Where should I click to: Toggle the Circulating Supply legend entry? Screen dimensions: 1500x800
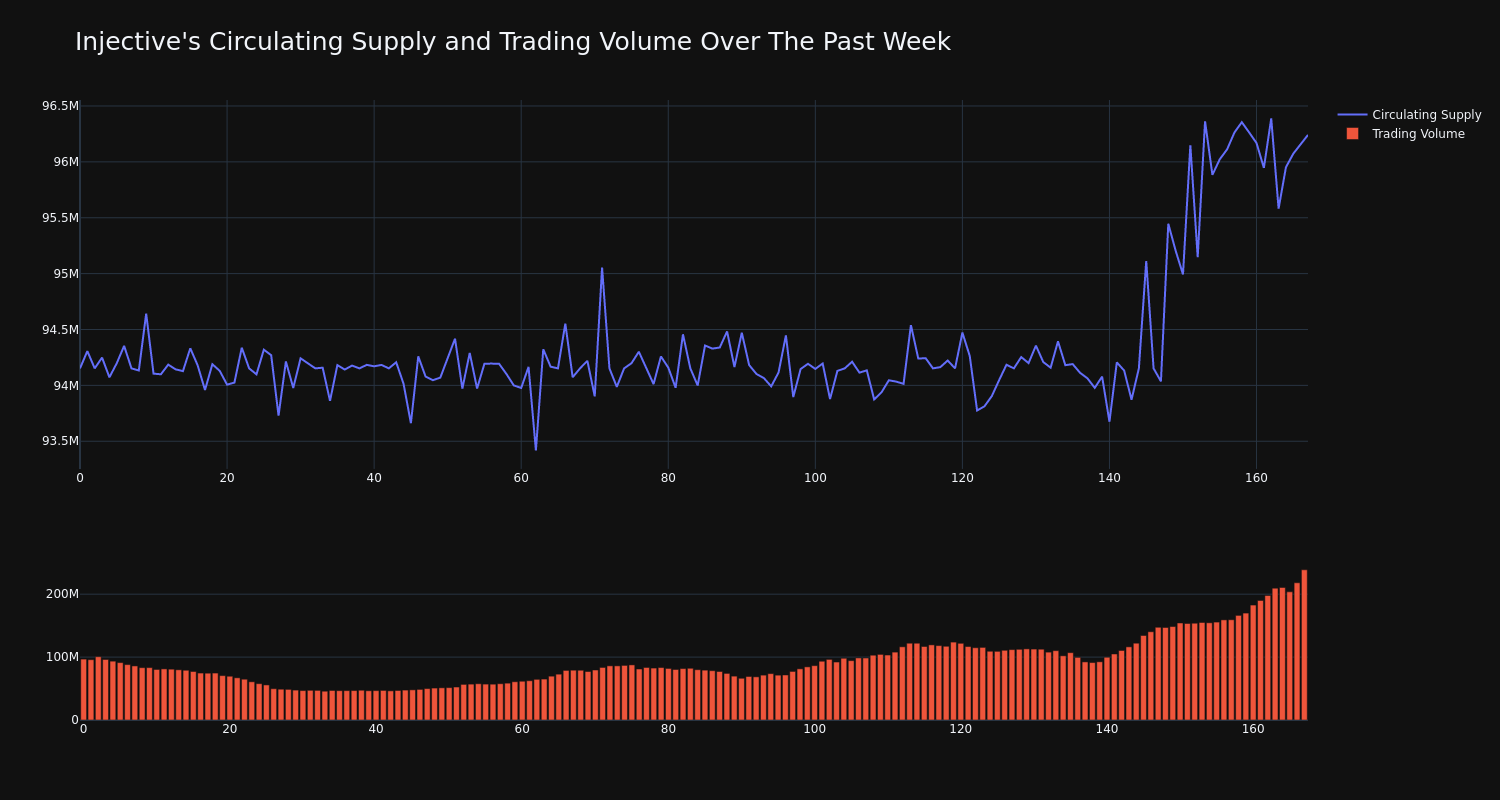pyautogui.click(x=1409, y=115)
